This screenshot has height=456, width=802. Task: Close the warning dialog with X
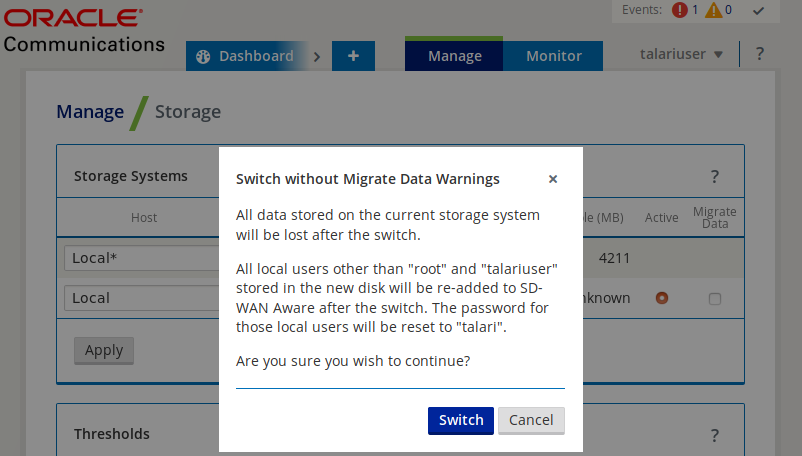(x=552, y=179)
